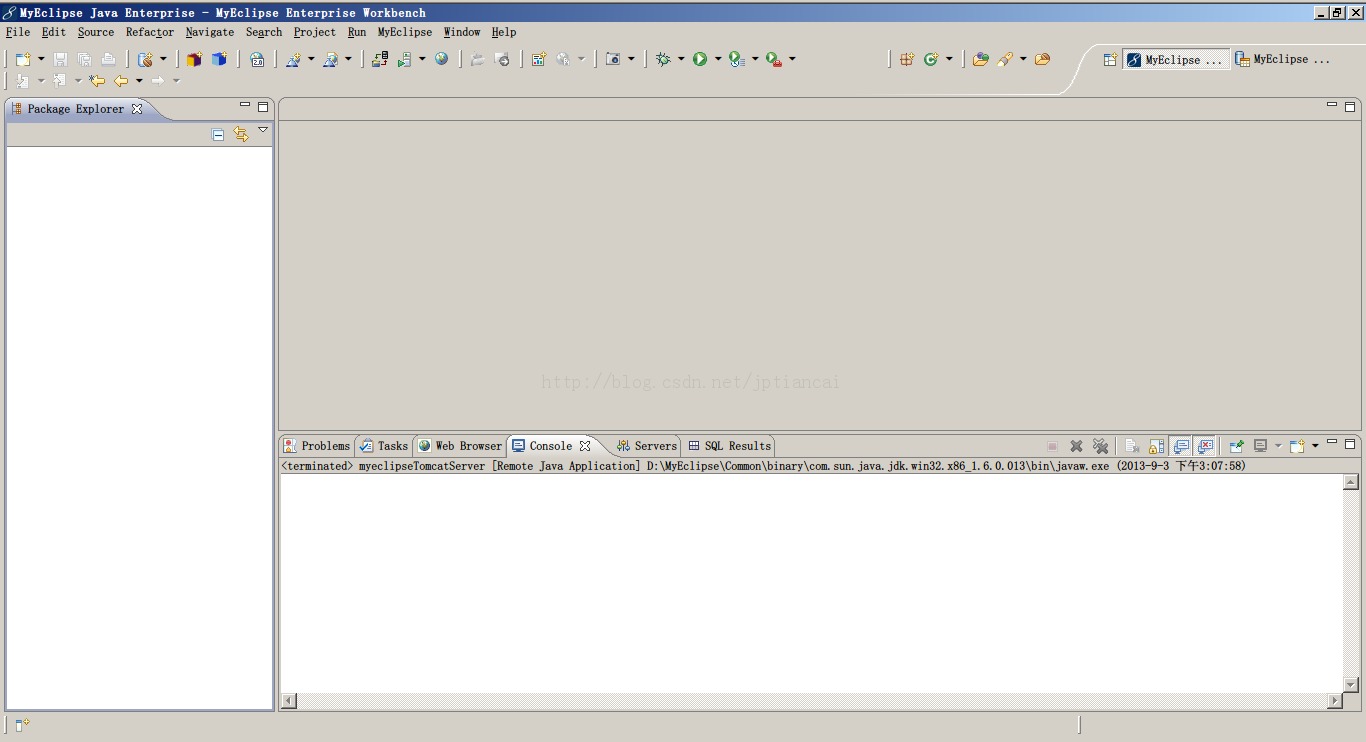1366x742 pixels.
Task: Click the Back navigation arrow icon
Action: [121, 81]
